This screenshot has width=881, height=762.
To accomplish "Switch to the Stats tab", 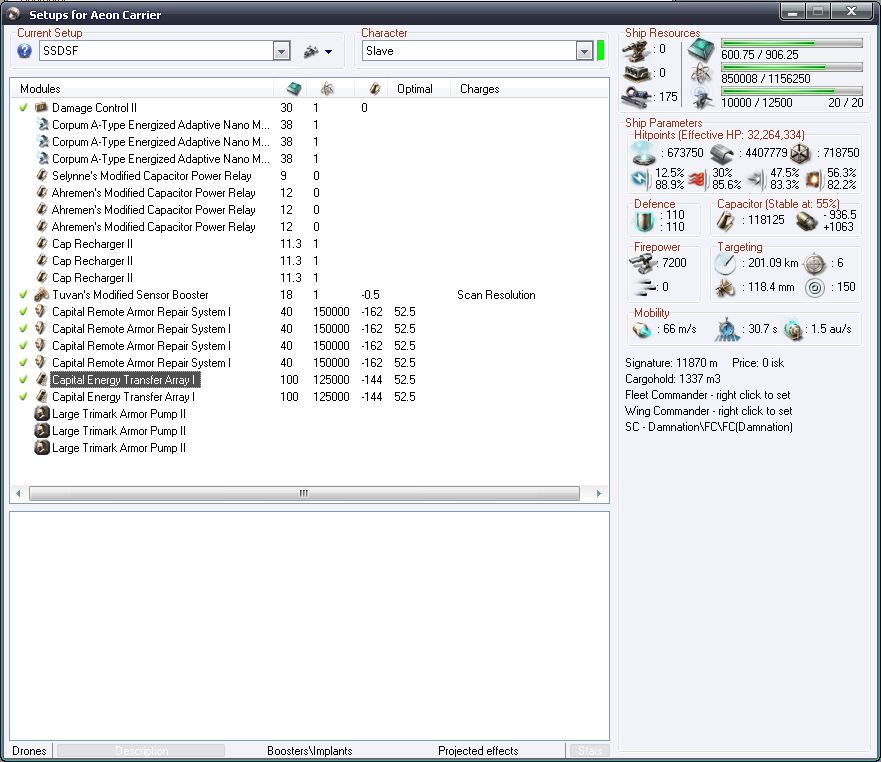I will [x=589, y=751].
